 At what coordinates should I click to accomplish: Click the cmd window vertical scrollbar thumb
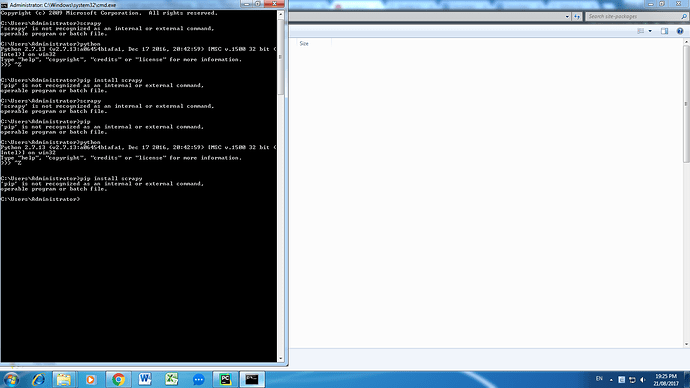(x=280, y=58)
